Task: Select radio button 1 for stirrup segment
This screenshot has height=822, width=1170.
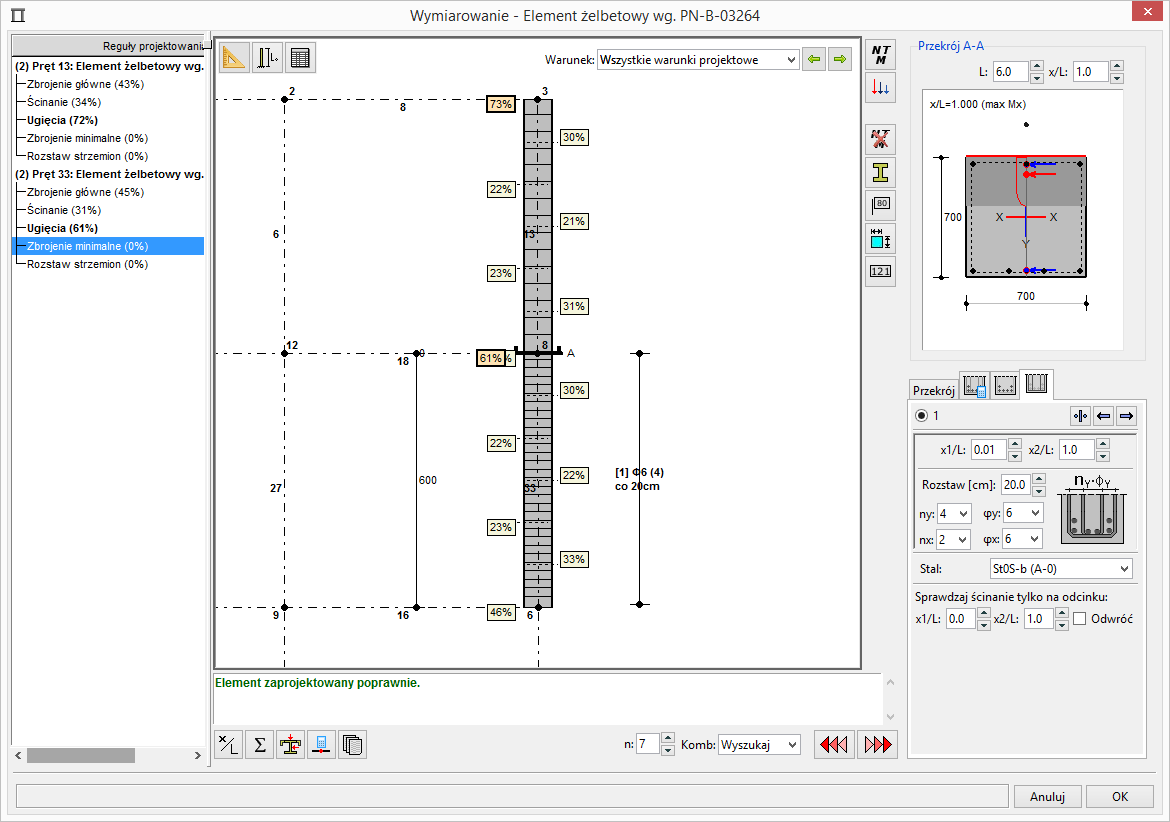Action: point(921,416)
